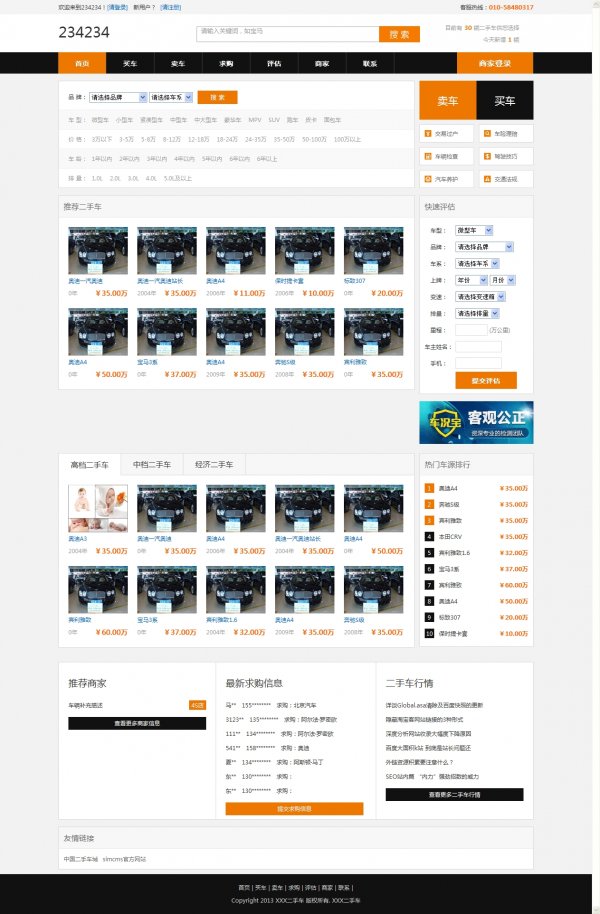Open the 卖车 navigation item
The image size is (600, 914).
pos(178,63)
